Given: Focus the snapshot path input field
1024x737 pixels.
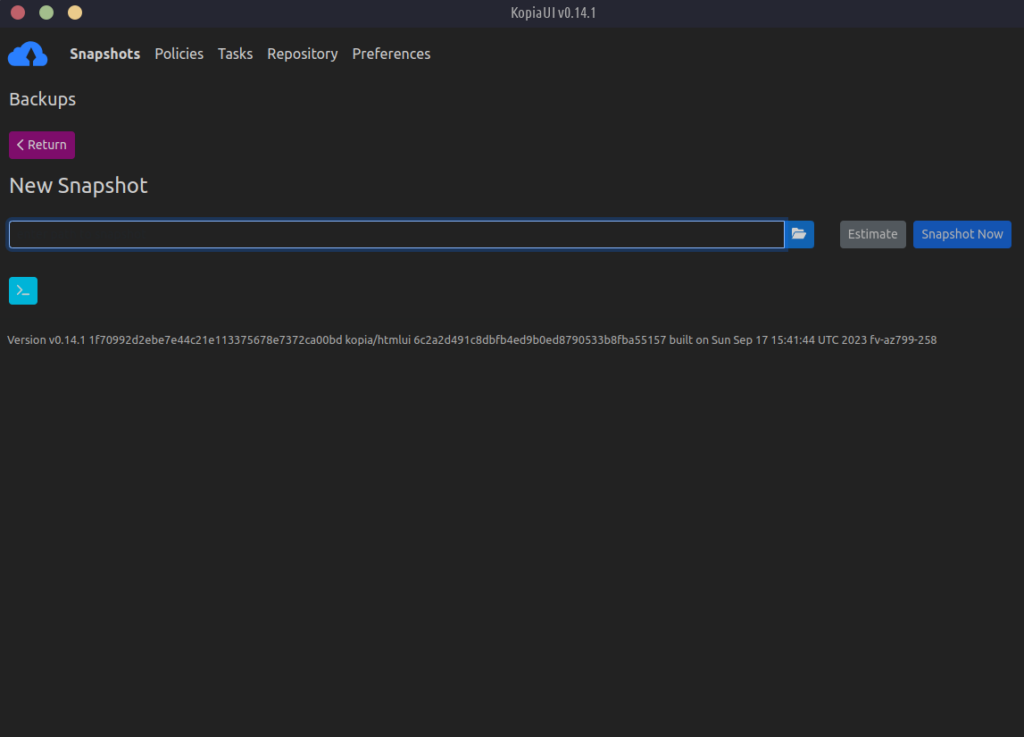Looking at the screenshot, I should point(397,234).
